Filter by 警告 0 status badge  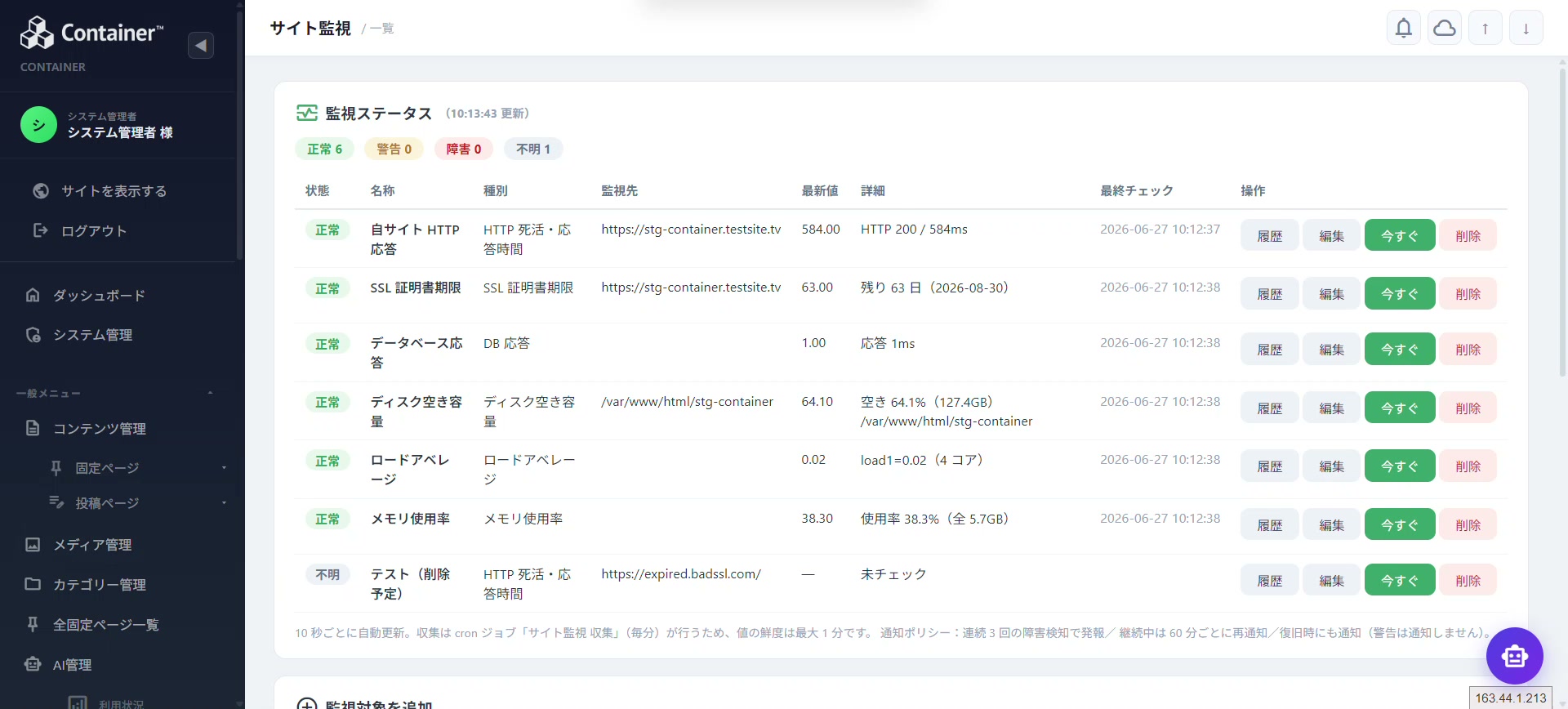pos(394,149)
